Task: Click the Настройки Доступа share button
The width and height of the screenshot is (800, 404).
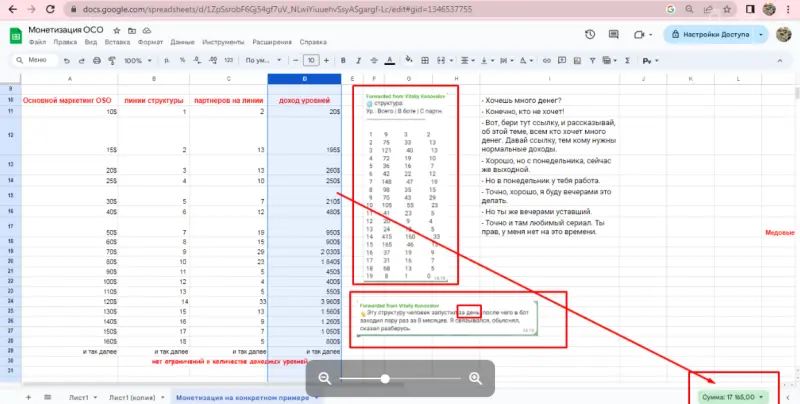Action: [710, 34]
